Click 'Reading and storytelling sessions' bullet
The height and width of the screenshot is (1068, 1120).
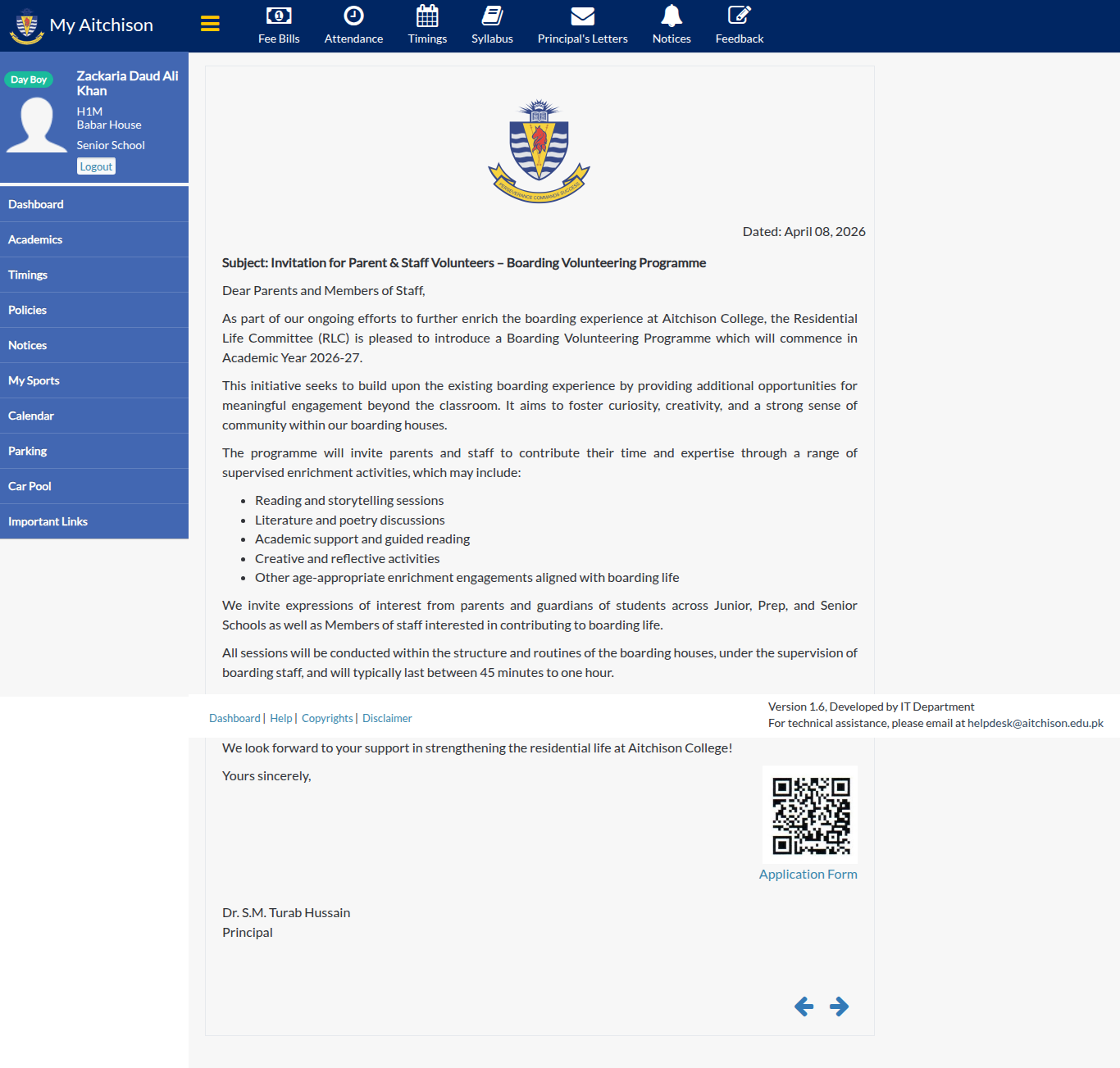(x=349, y=501)
